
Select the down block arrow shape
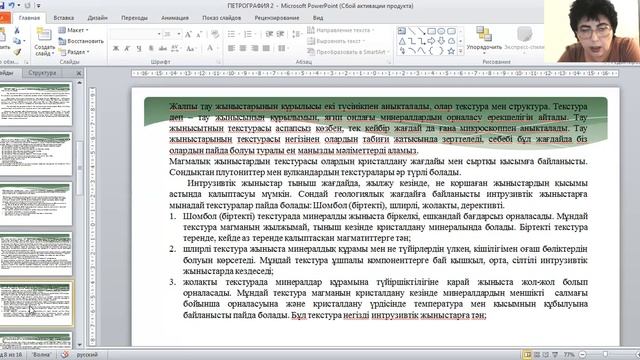coord(441,41)
